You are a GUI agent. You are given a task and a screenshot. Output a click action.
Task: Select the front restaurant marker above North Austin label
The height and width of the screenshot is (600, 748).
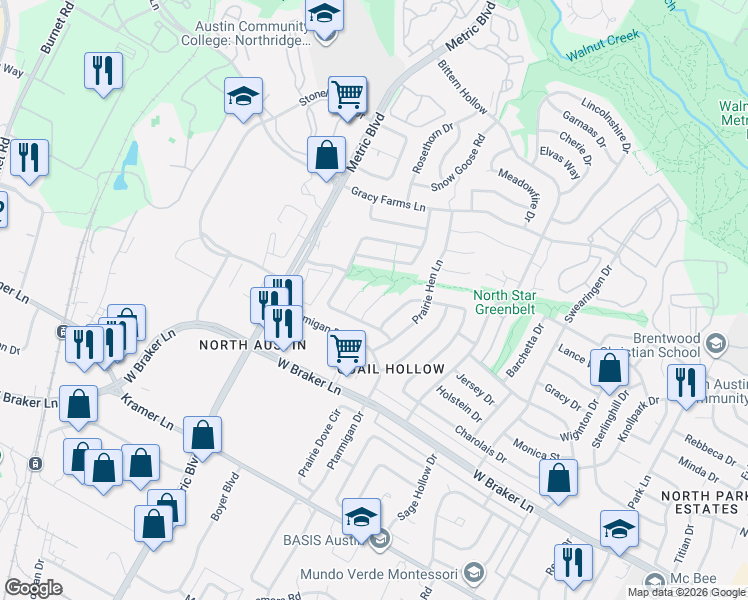pos(283,328)
